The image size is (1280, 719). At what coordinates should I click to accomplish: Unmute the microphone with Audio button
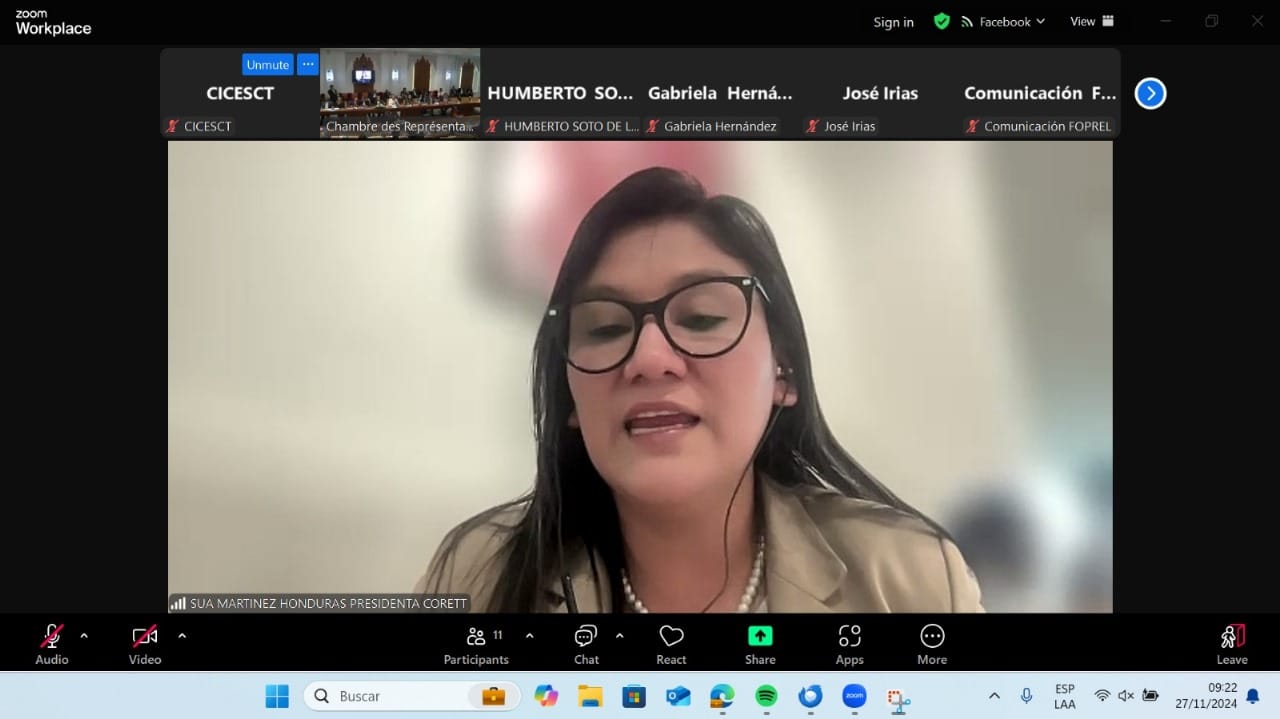pos(52,644)
